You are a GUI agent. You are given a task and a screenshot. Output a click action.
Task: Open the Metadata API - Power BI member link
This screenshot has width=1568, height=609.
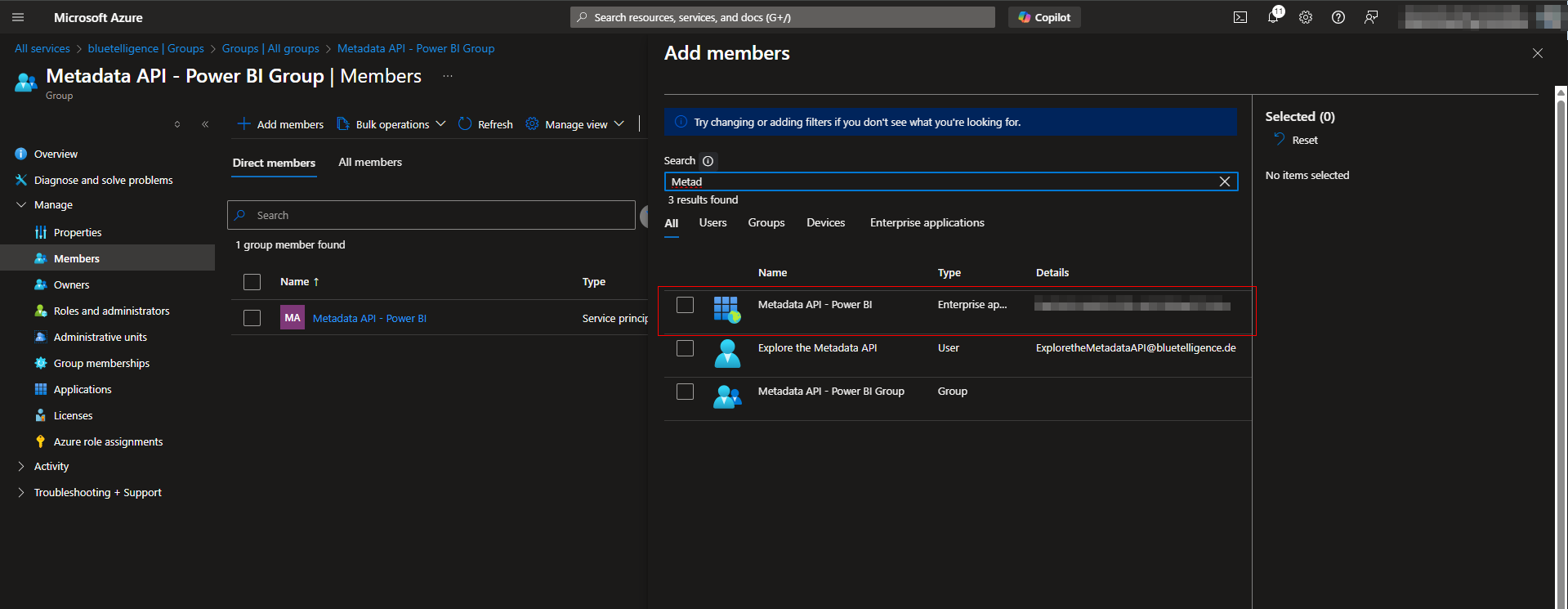pos(369,318)
